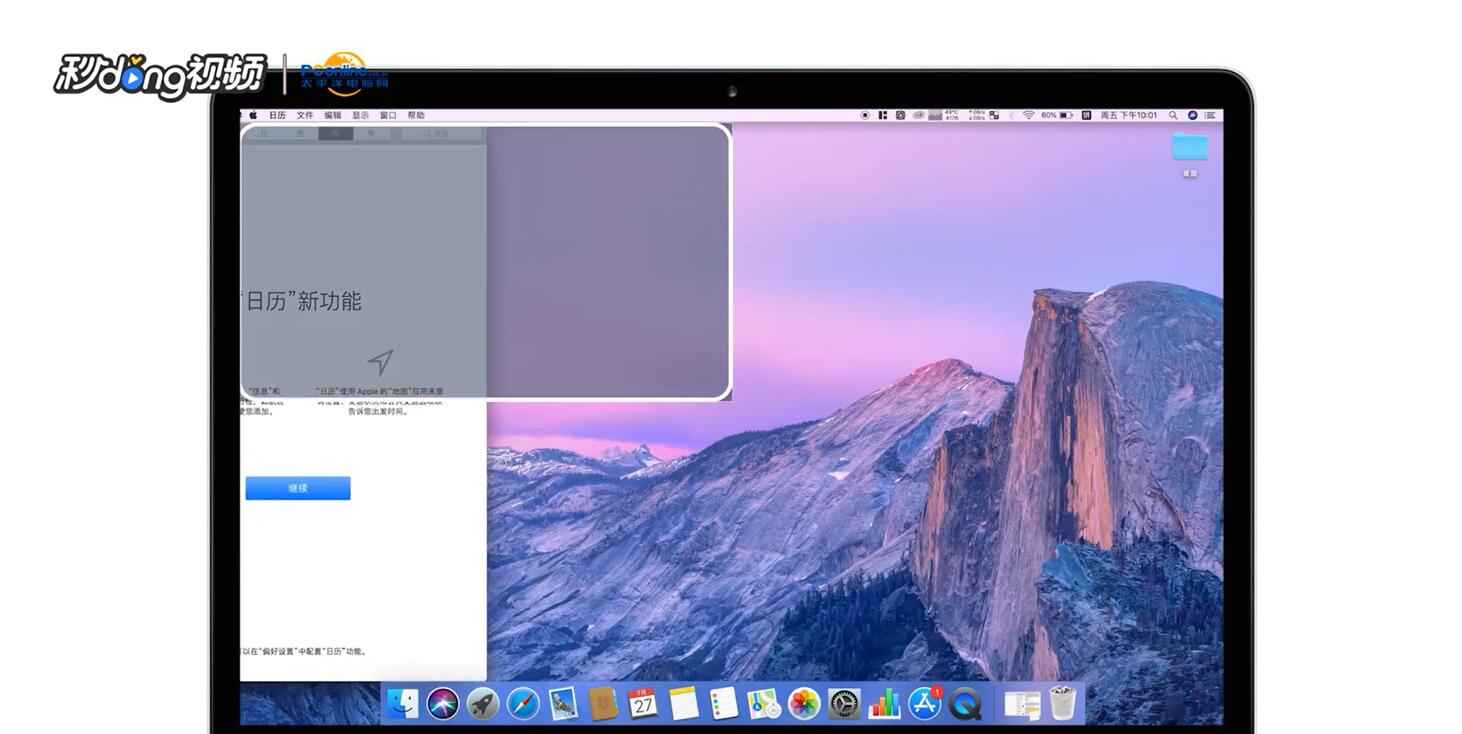
Task: Open the 日历 application menu
Action: click(x=277, y=115)
